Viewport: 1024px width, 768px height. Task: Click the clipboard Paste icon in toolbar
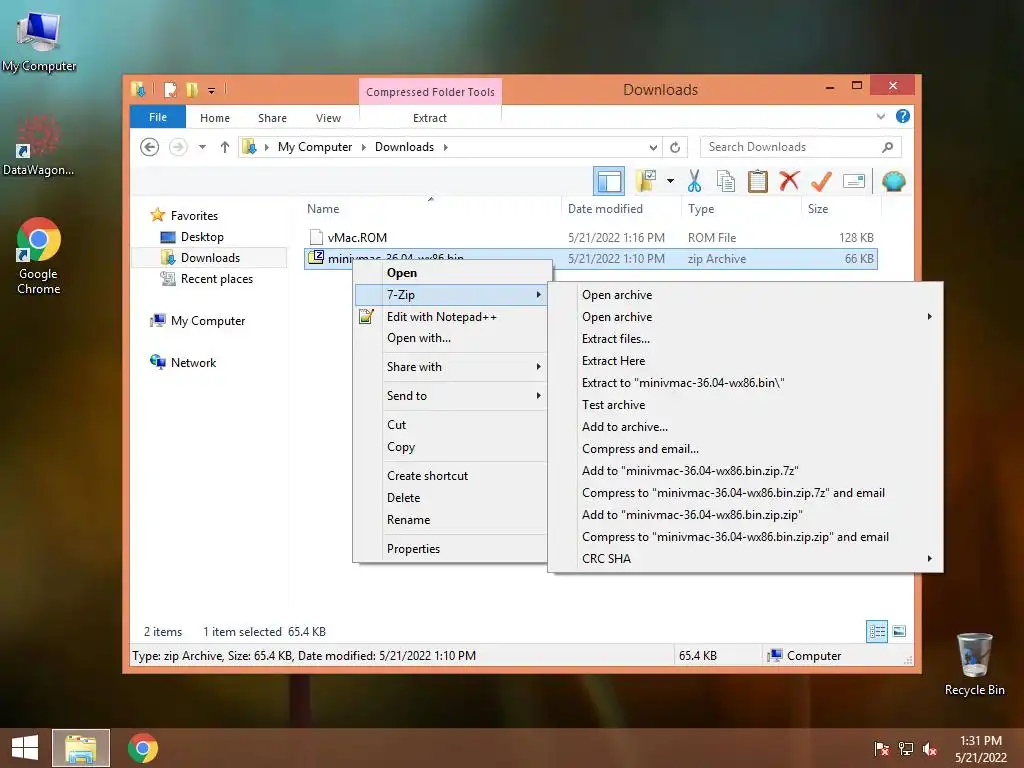(x=758, y=181)
